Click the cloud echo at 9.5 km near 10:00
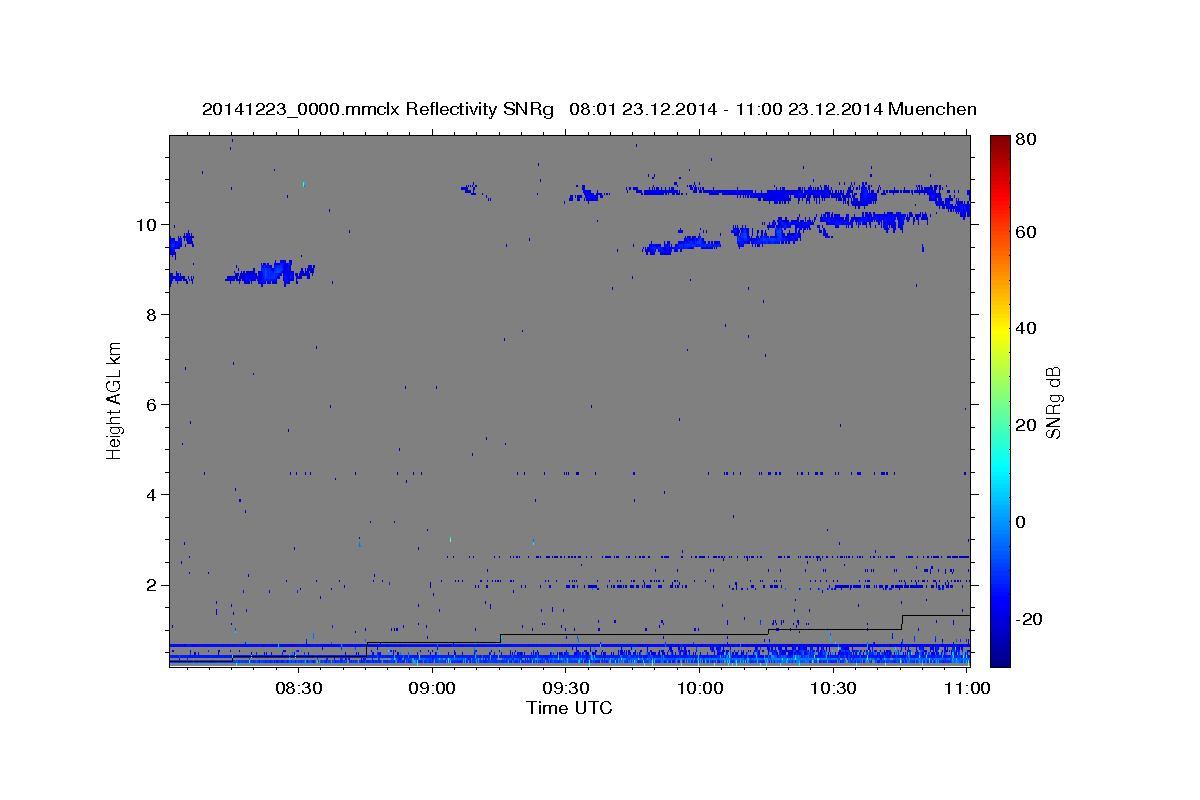Screen dimensions: 1200x800 point(682,244)
